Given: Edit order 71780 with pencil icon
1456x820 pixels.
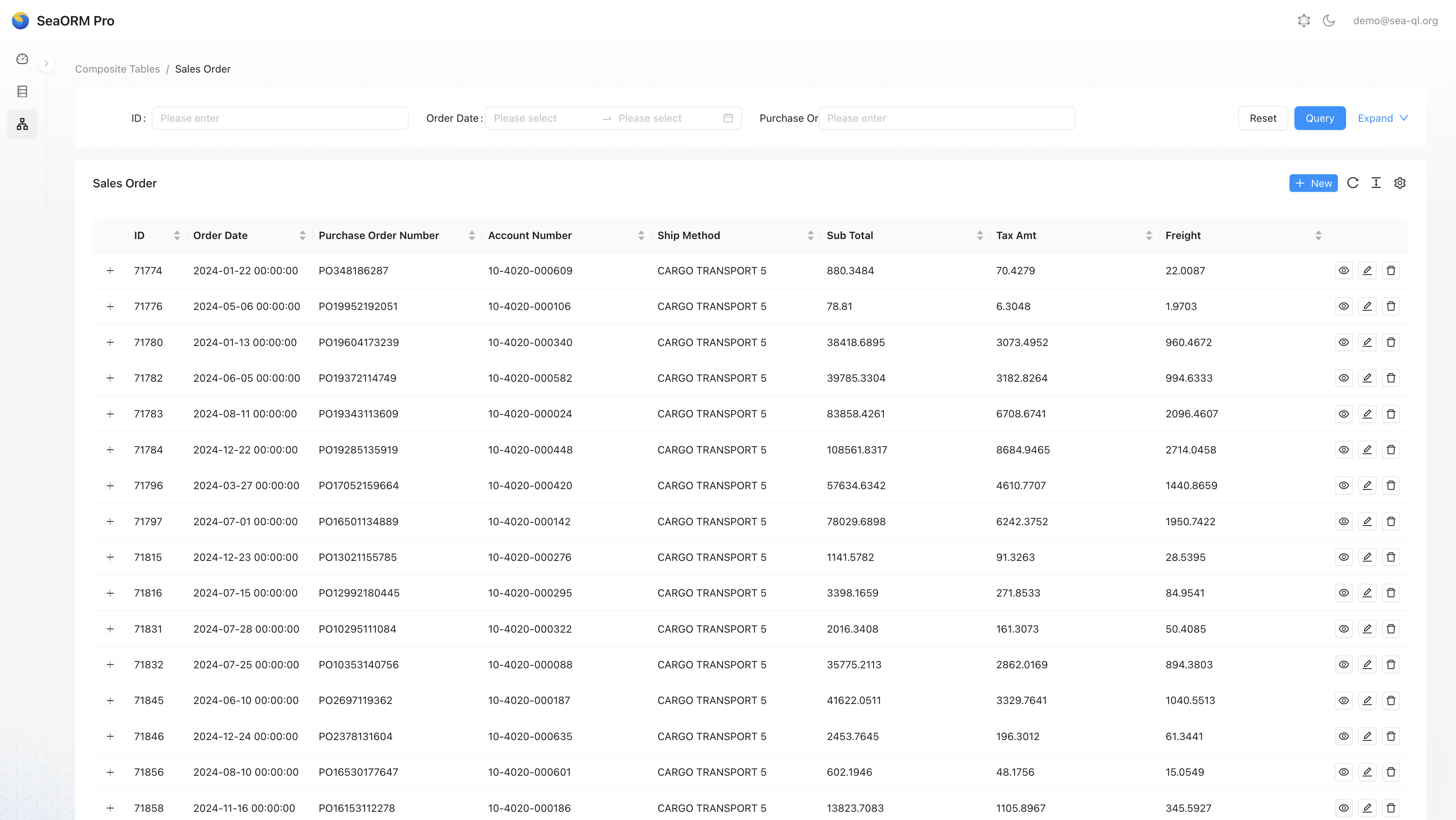Looking at the screenshot, I should (1367, 342).
